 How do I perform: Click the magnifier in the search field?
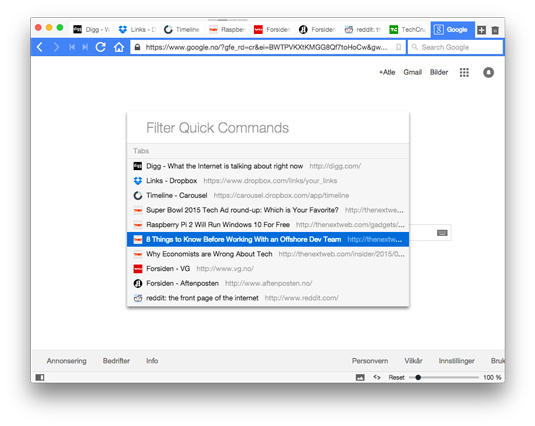click(x=415, y=47)
